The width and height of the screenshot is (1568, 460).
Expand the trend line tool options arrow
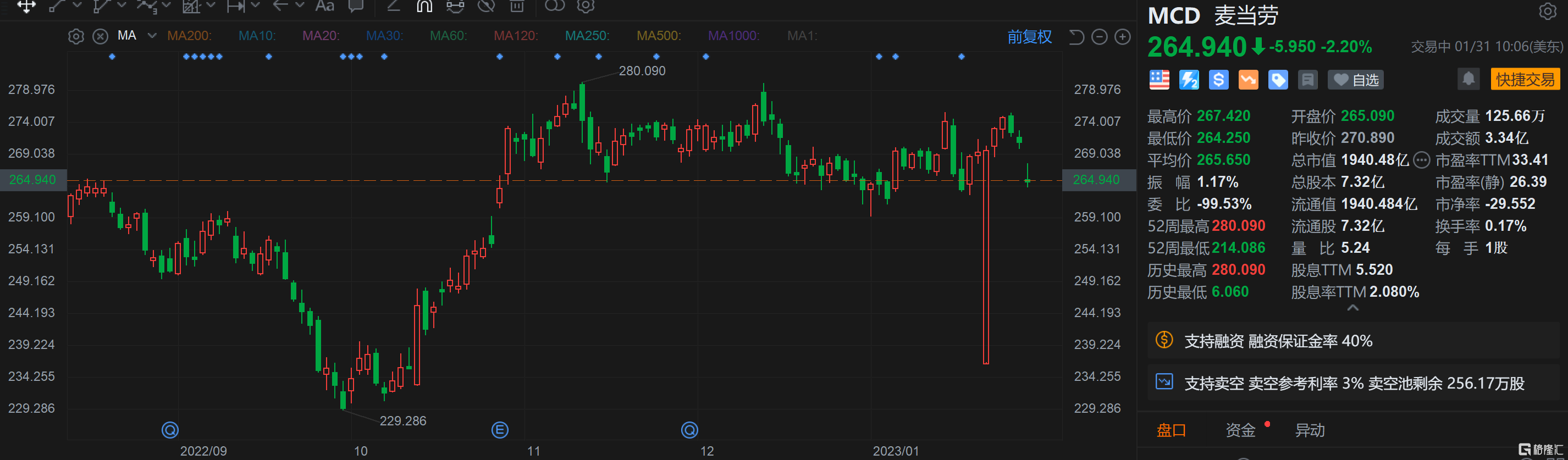coord(78,5)
